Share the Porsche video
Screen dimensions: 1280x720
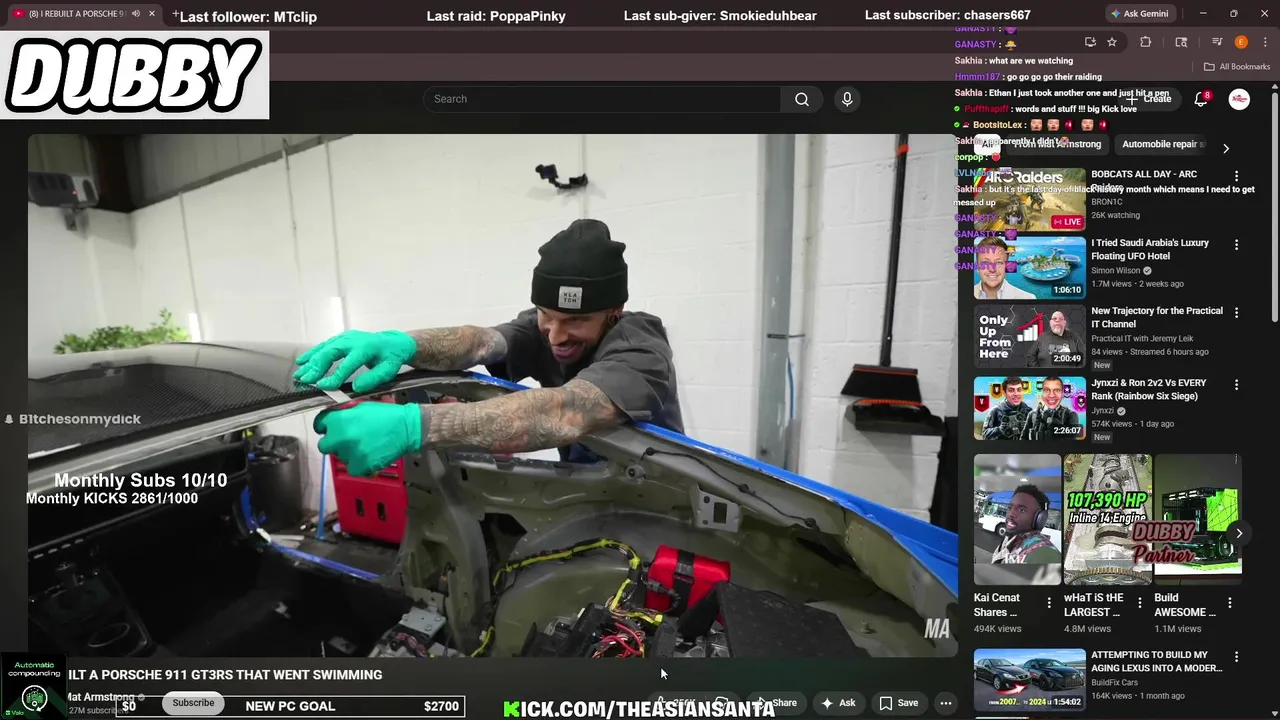tap(776, 703)
